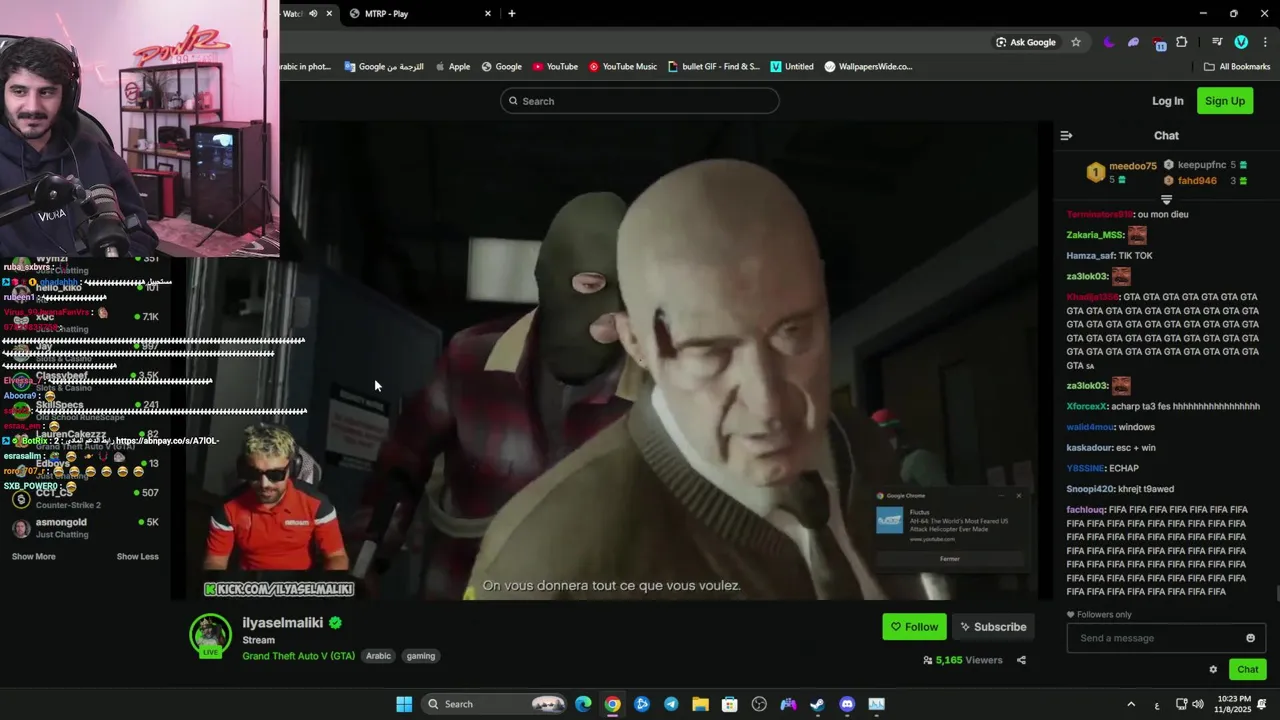Screen dimensions: 1280x720
Task: Open asmongold channel in sidebar
Action: pyautogui.click(x=85, y=528)
